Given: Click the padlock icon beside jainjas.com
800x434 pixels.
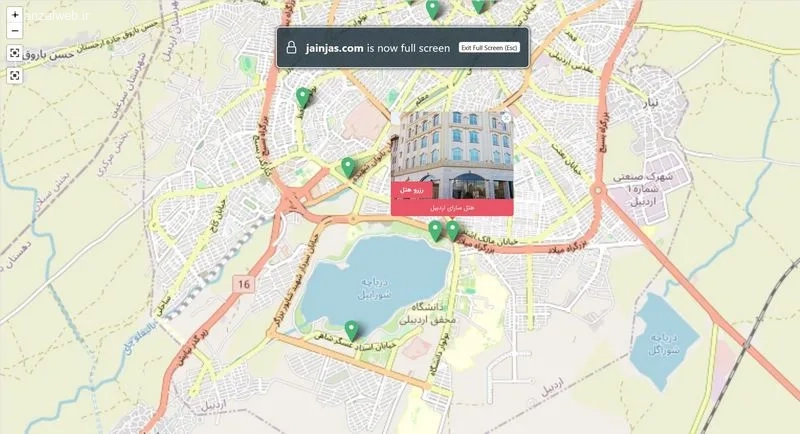Looking at the screenshot, I should (291, 48).
